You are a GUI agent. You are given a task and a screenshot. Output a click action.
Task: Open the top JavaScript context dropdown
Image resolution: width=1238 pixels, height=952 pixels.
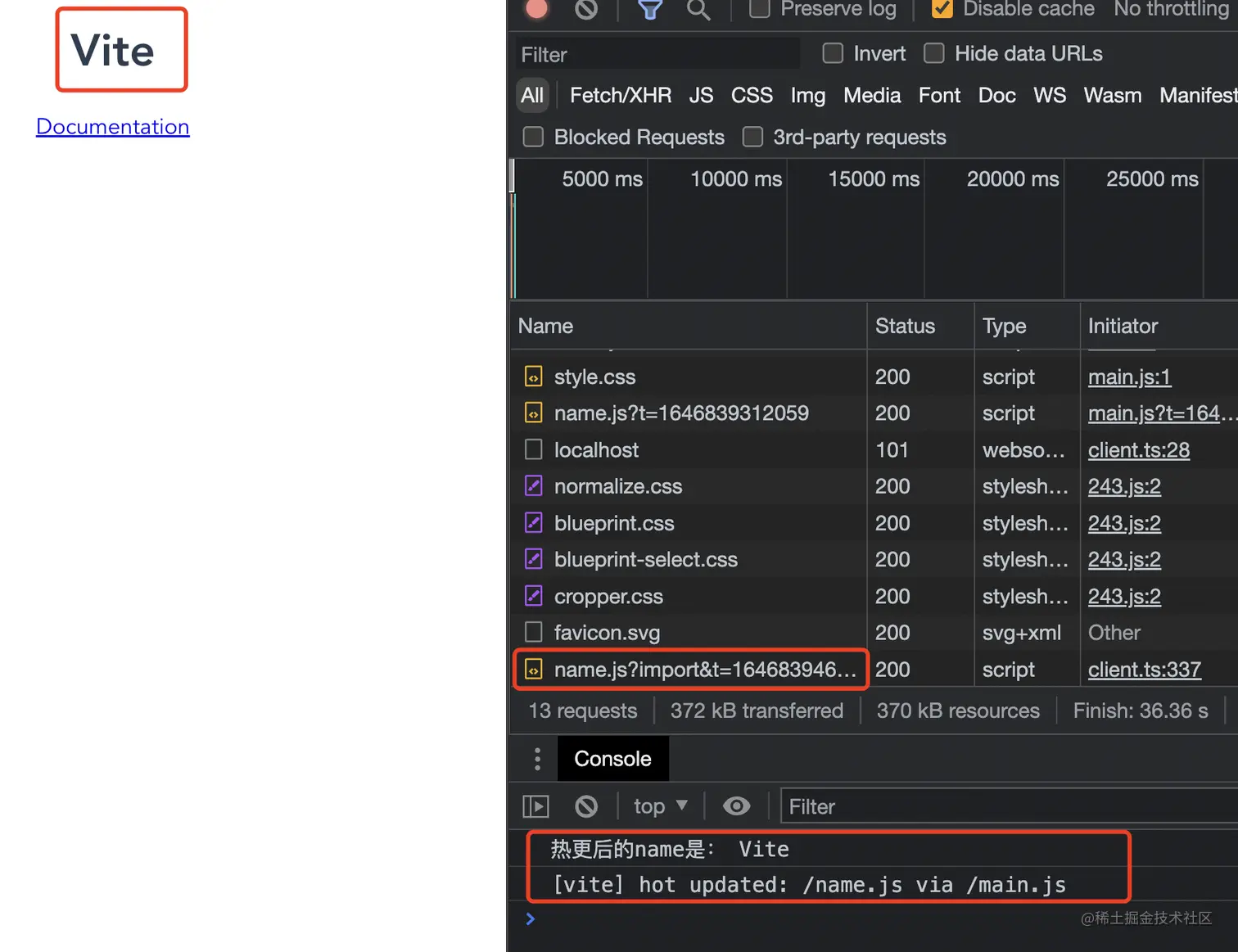(x=661, y=806)
